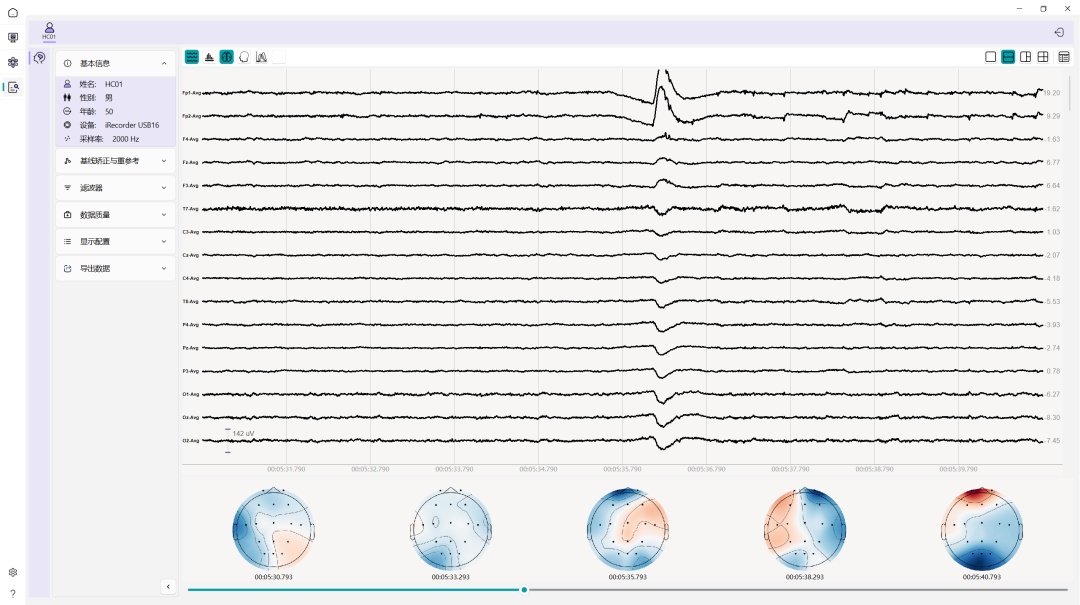Toggle the EEG waveform view button
This screenshot has height=605, width=1080.
[x=192, y=57]
